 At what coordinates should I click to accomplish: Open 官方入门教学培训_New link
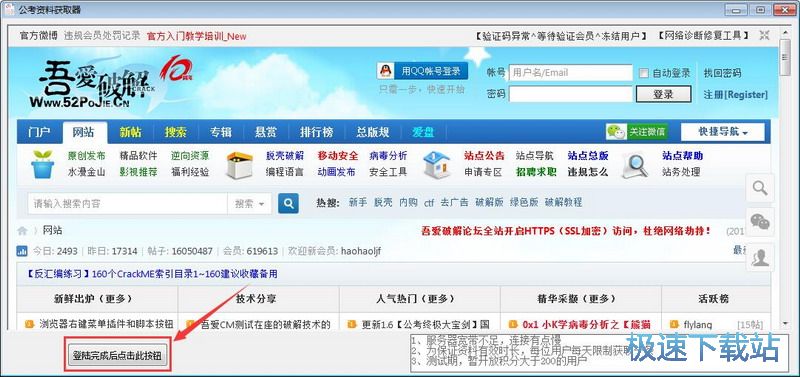(x=196, y=36)
